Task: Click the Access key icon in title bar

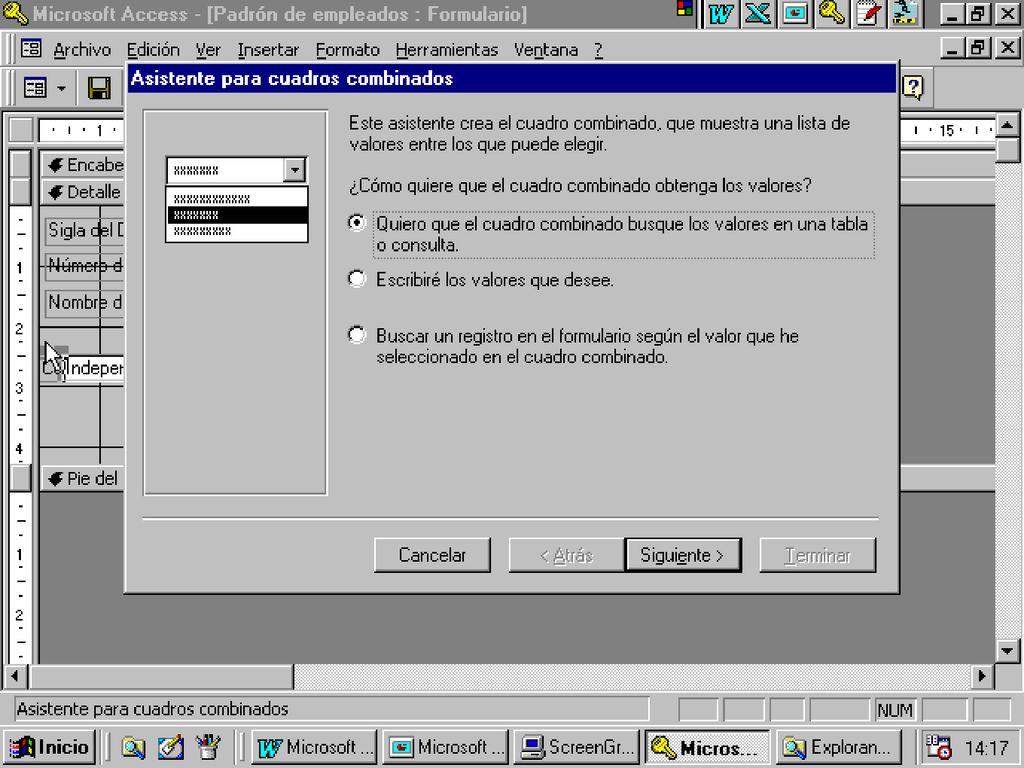Action: pos(14,13)
